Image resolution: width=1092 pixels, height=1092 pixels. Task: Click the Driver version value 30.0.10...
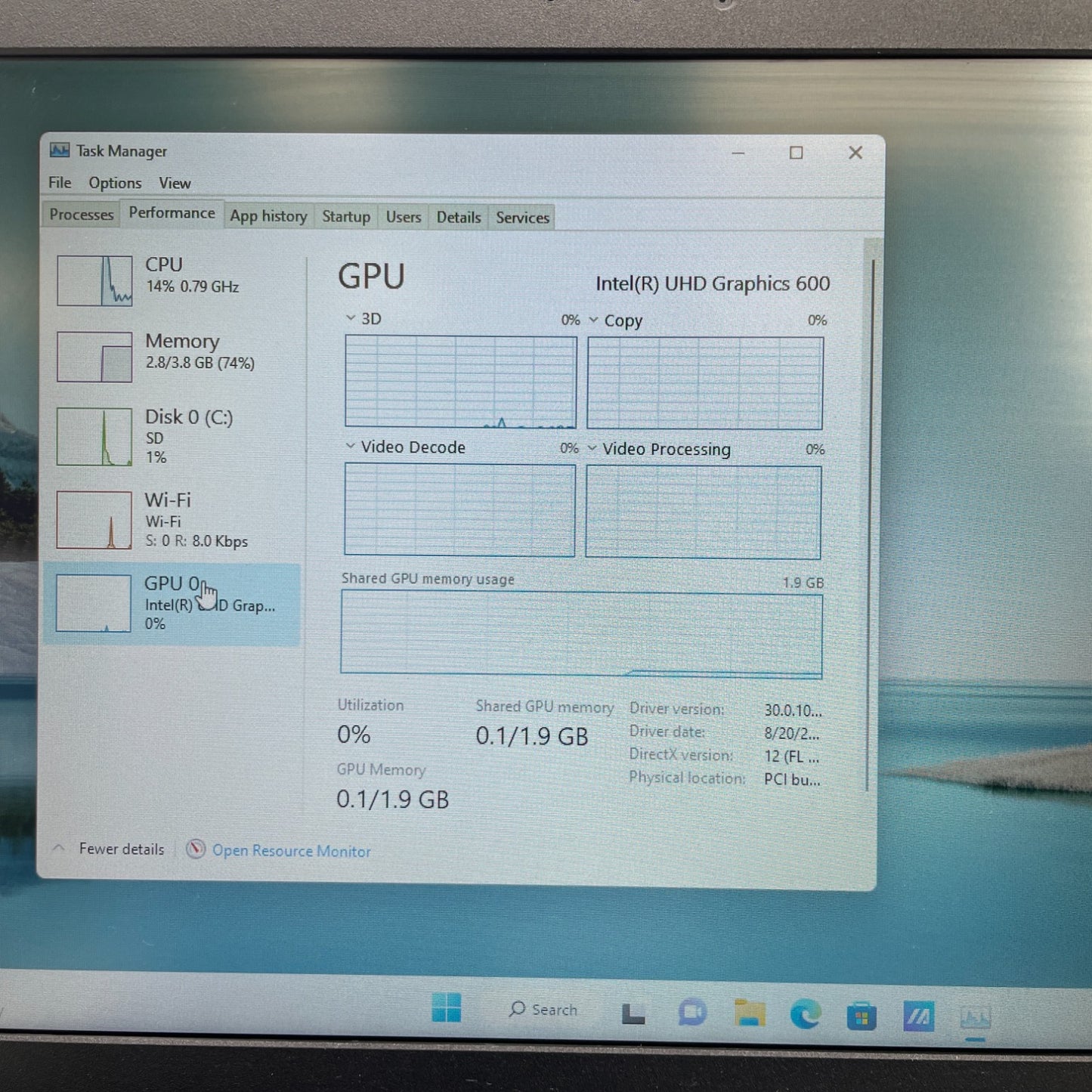793,710
